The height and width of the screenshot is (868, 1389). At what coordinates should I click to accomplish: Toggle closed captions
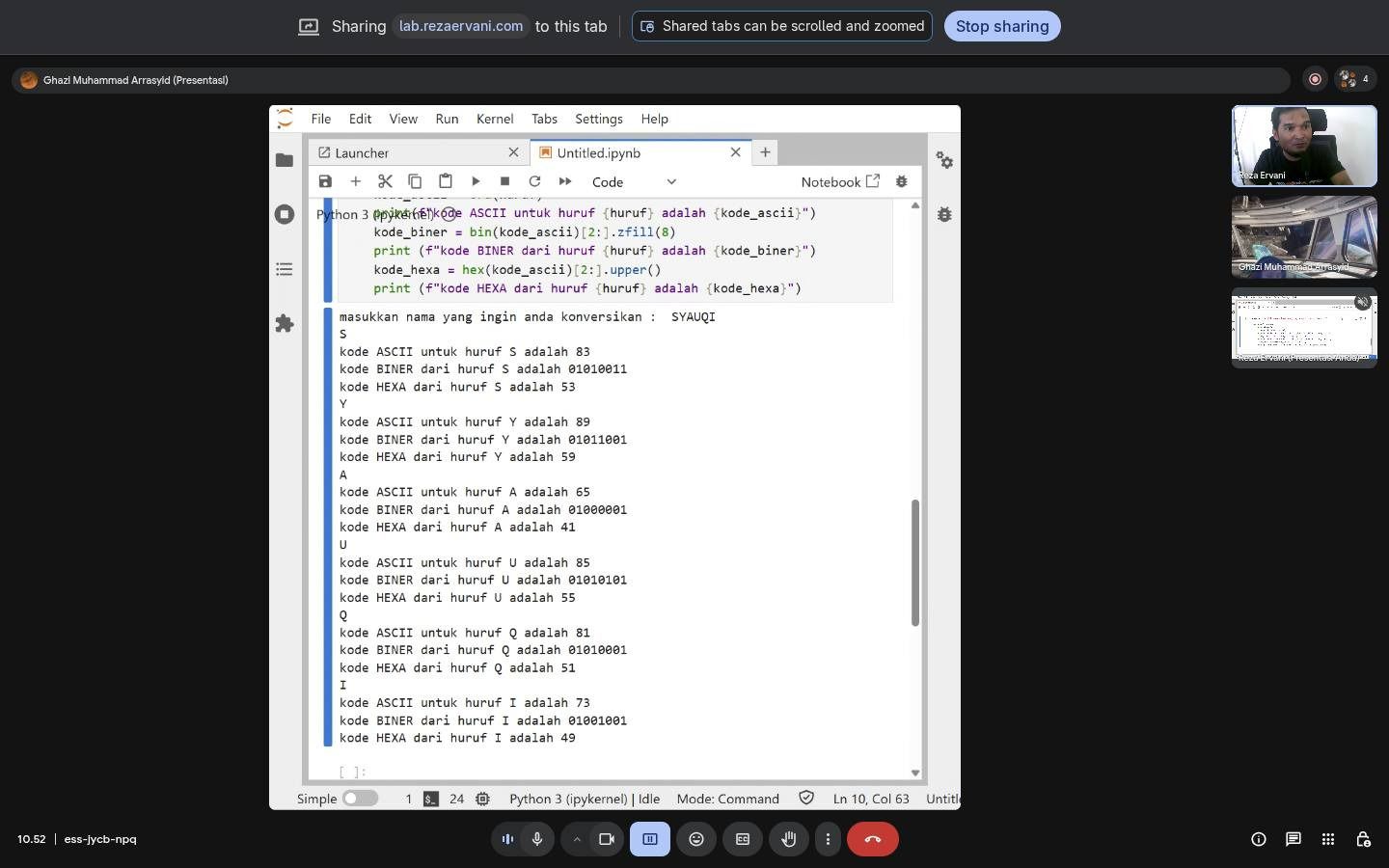(x=743, y=839)
